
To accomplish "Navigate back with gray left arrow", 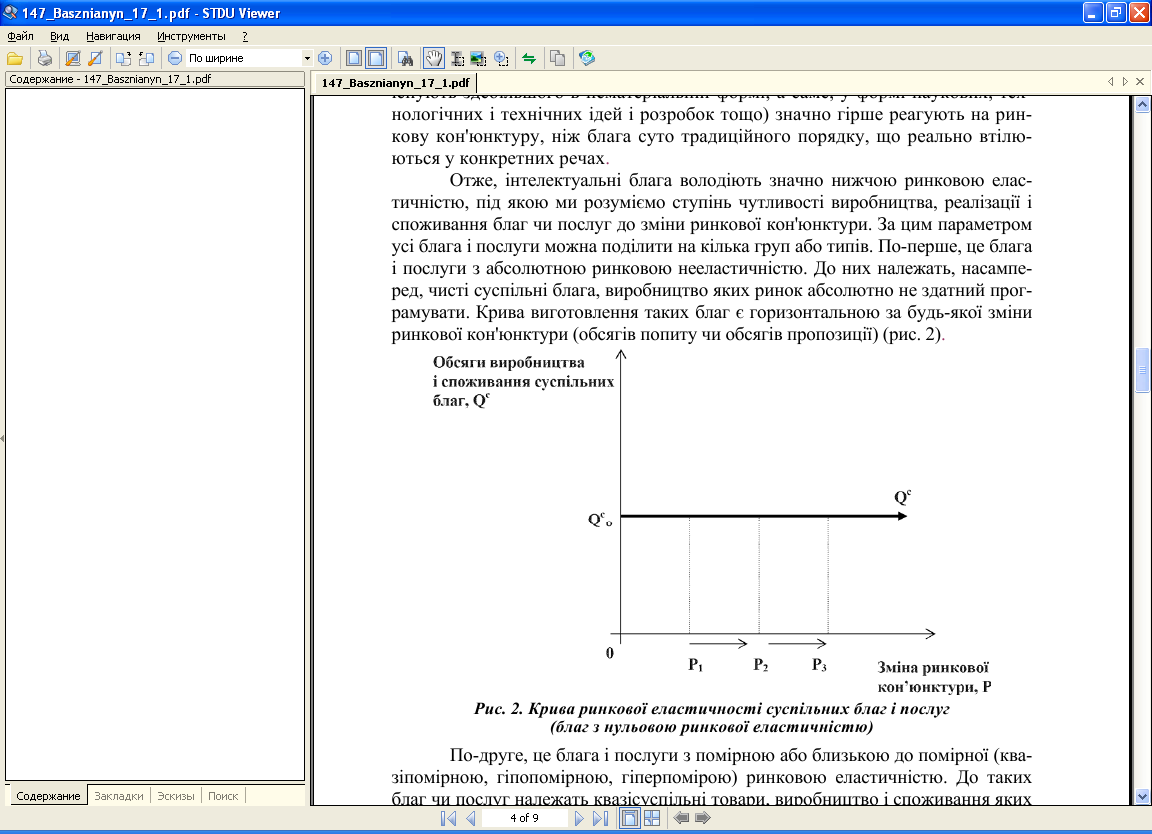I will [x=680, y=818].
